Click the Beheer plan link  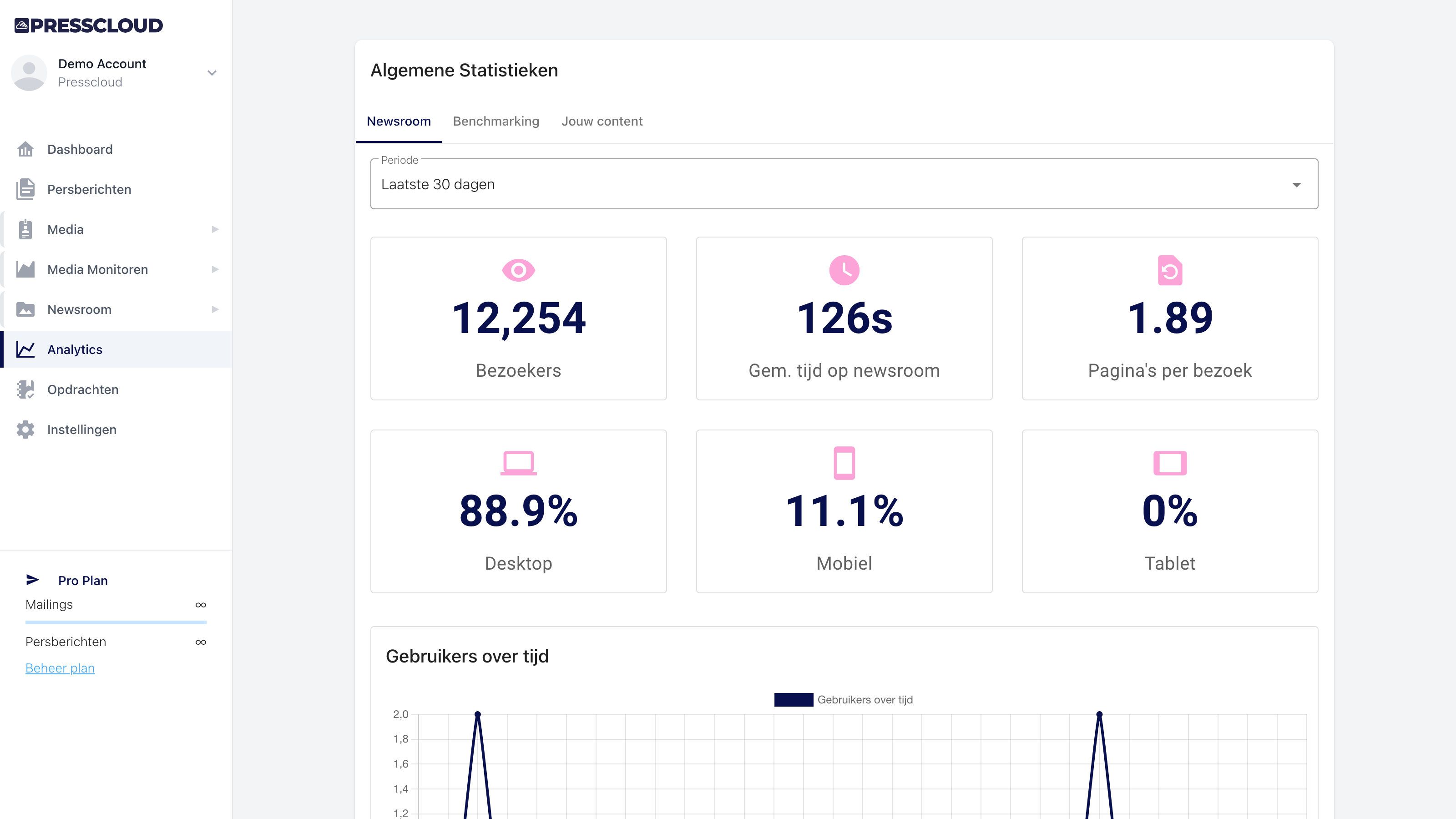[60, 668]
